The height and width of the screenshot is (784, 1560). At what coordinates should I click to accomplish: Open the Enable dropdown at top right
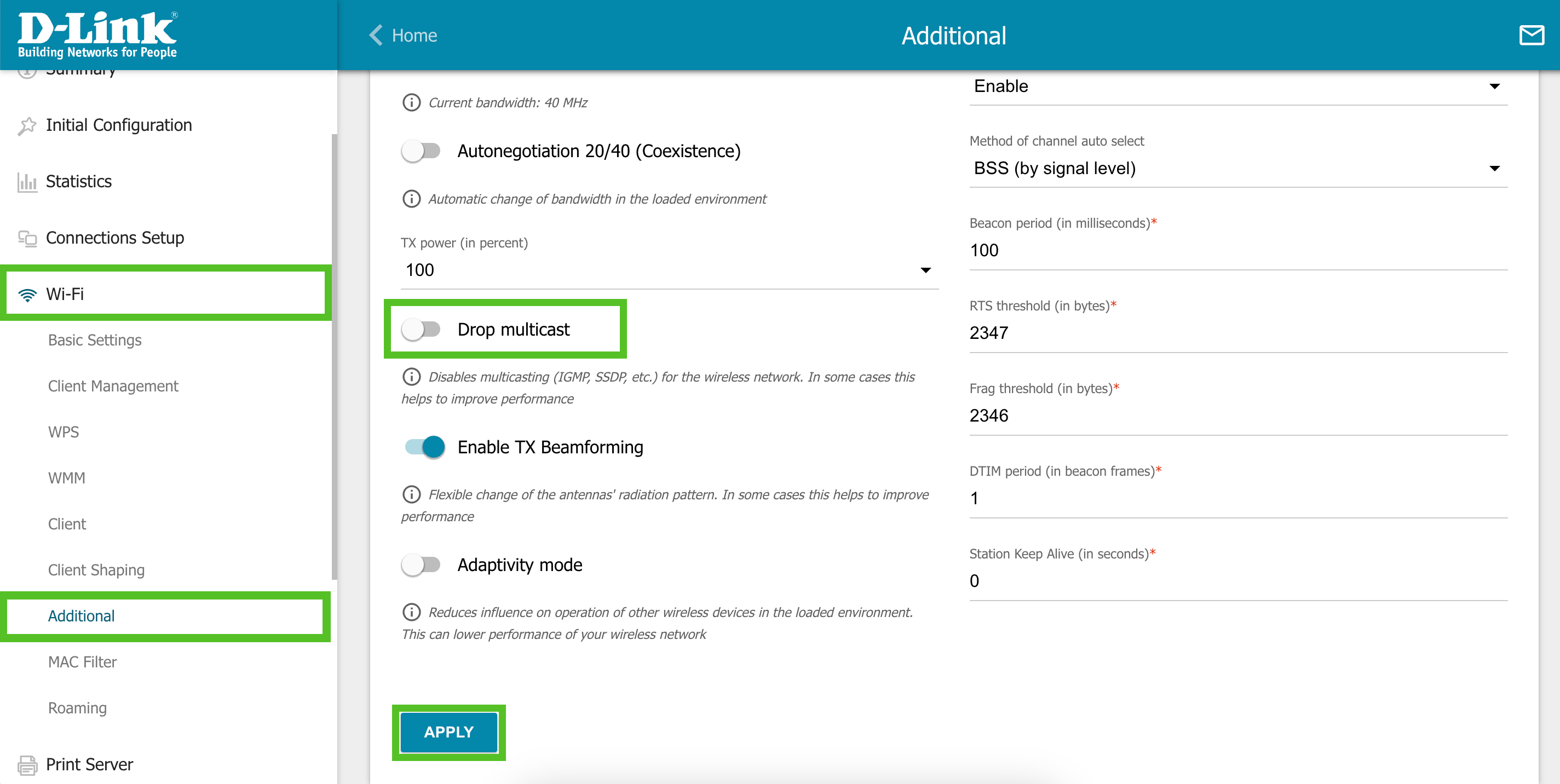[x=1237, y=86]
